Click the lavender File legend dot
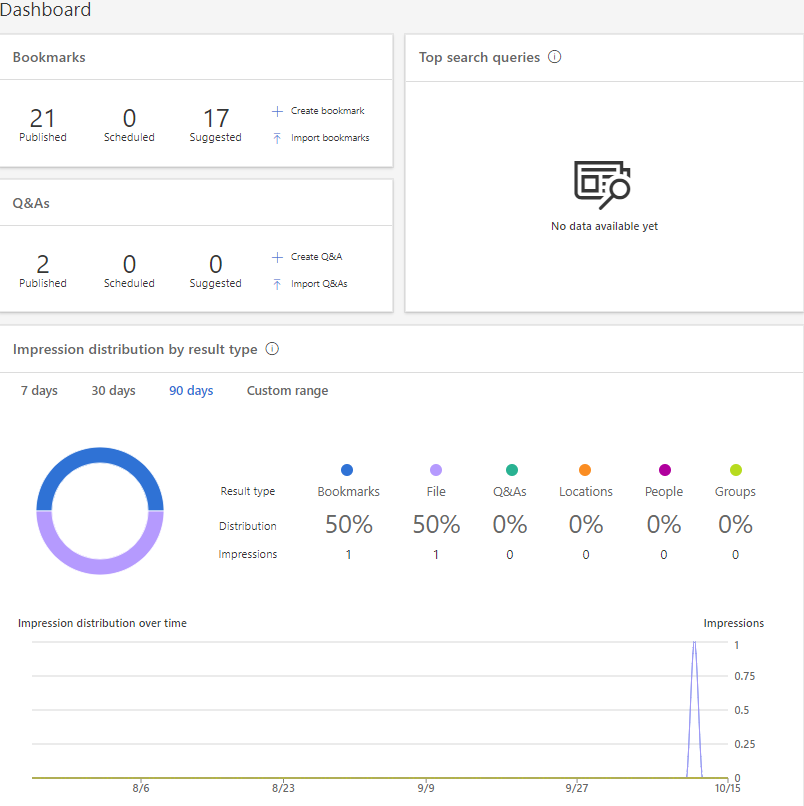This screenshot has height=806, width=804. (436, 470)
